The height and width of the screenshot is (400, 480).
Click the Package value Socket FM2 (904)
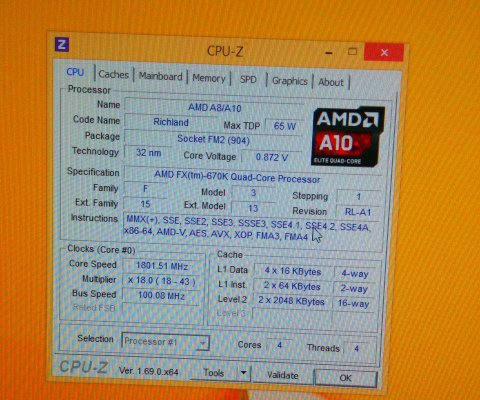tap(213, 139)
